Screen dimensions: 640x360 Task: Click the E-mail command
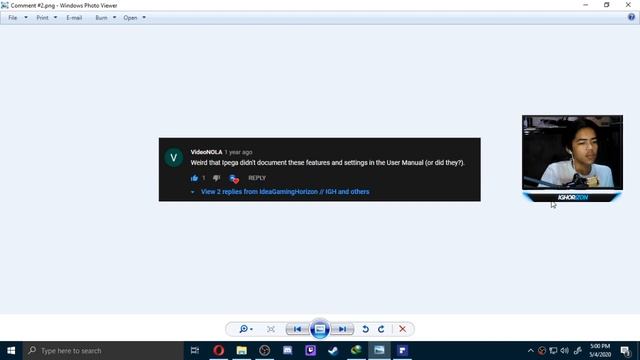(74, 18)
